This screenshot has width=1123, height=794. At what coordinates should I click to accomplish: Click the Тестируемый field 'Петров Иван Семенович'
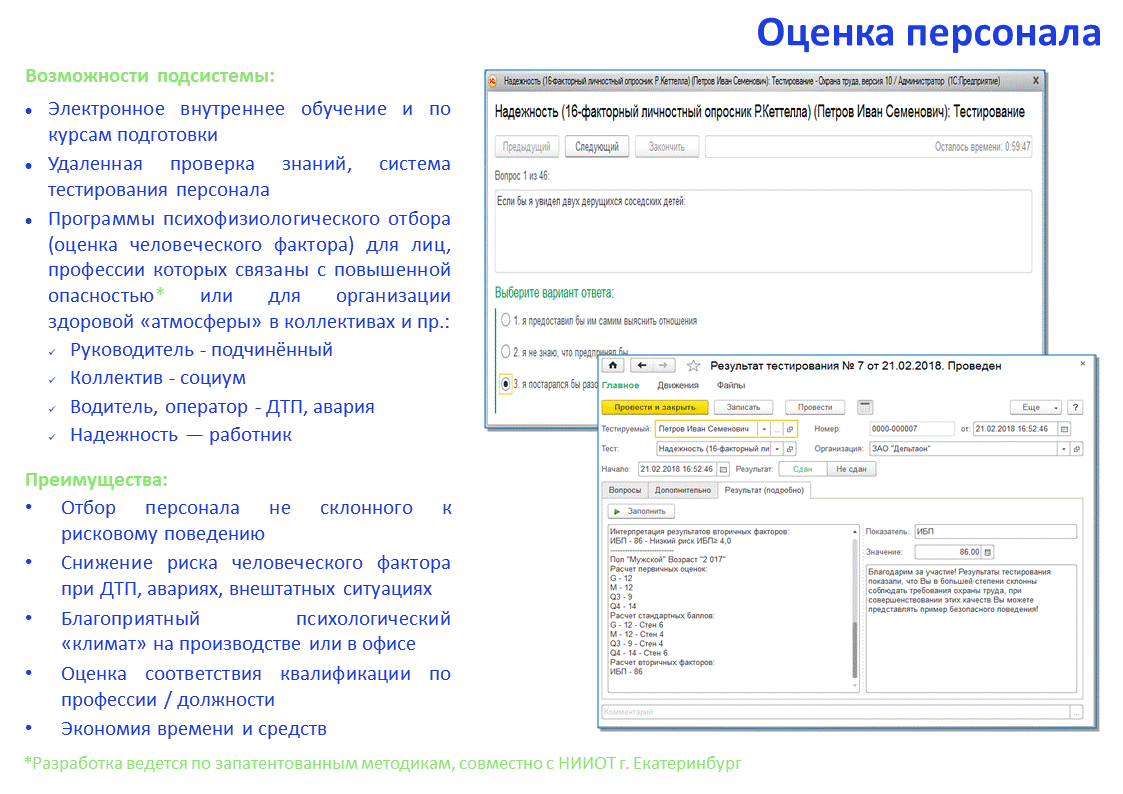pos(707,429)
